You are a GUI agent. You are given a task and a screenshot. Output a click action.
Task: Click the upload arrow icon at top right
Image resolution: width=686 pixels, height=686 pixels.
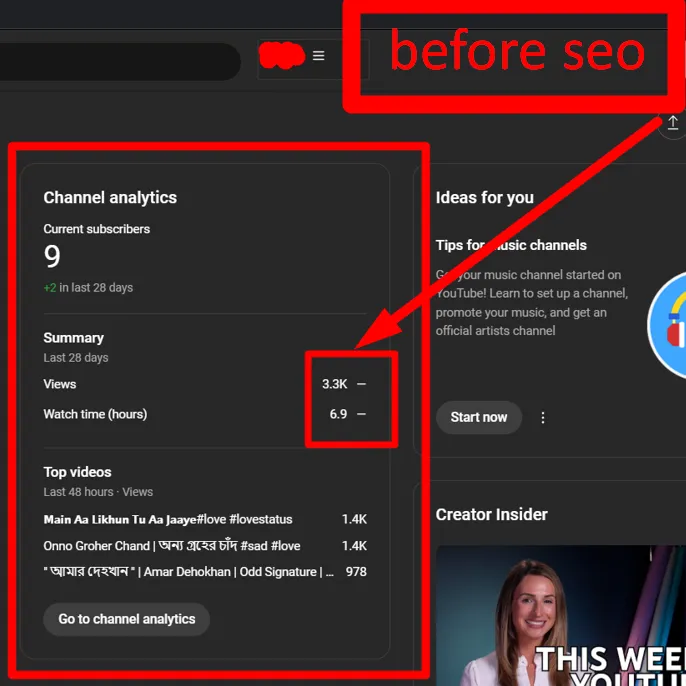pyautogui.click(x=673, y=123)
